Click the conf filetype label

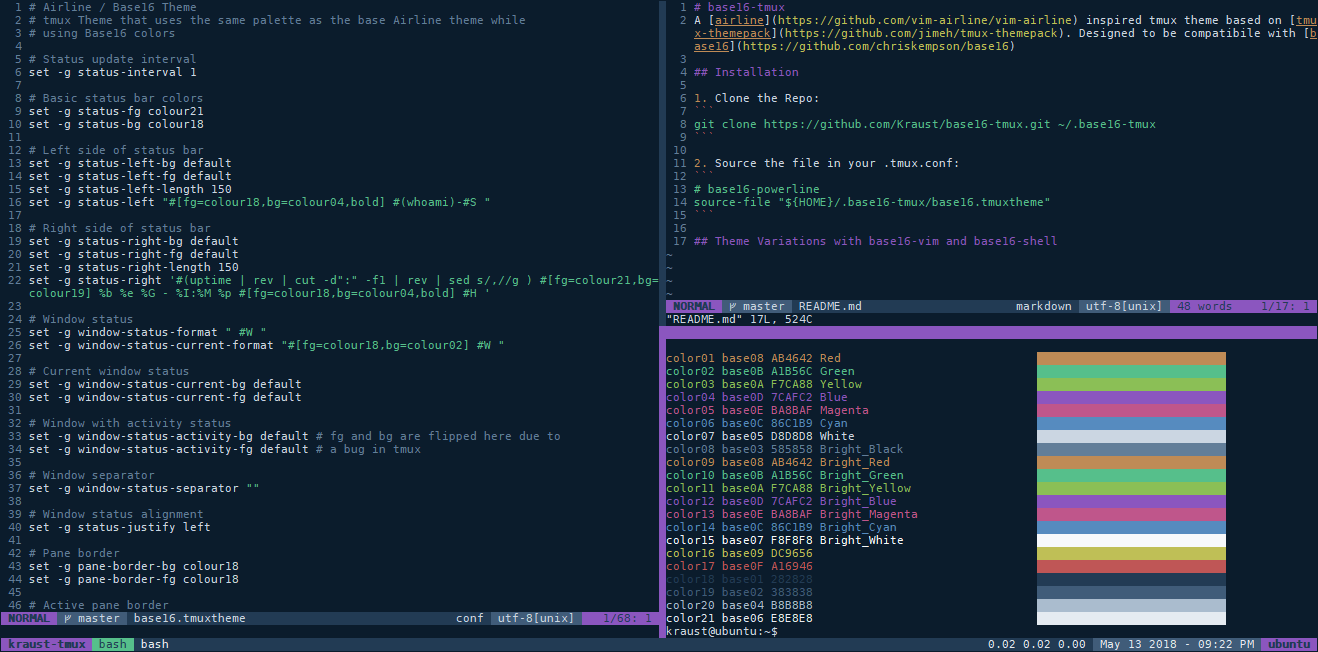[470, 618]
